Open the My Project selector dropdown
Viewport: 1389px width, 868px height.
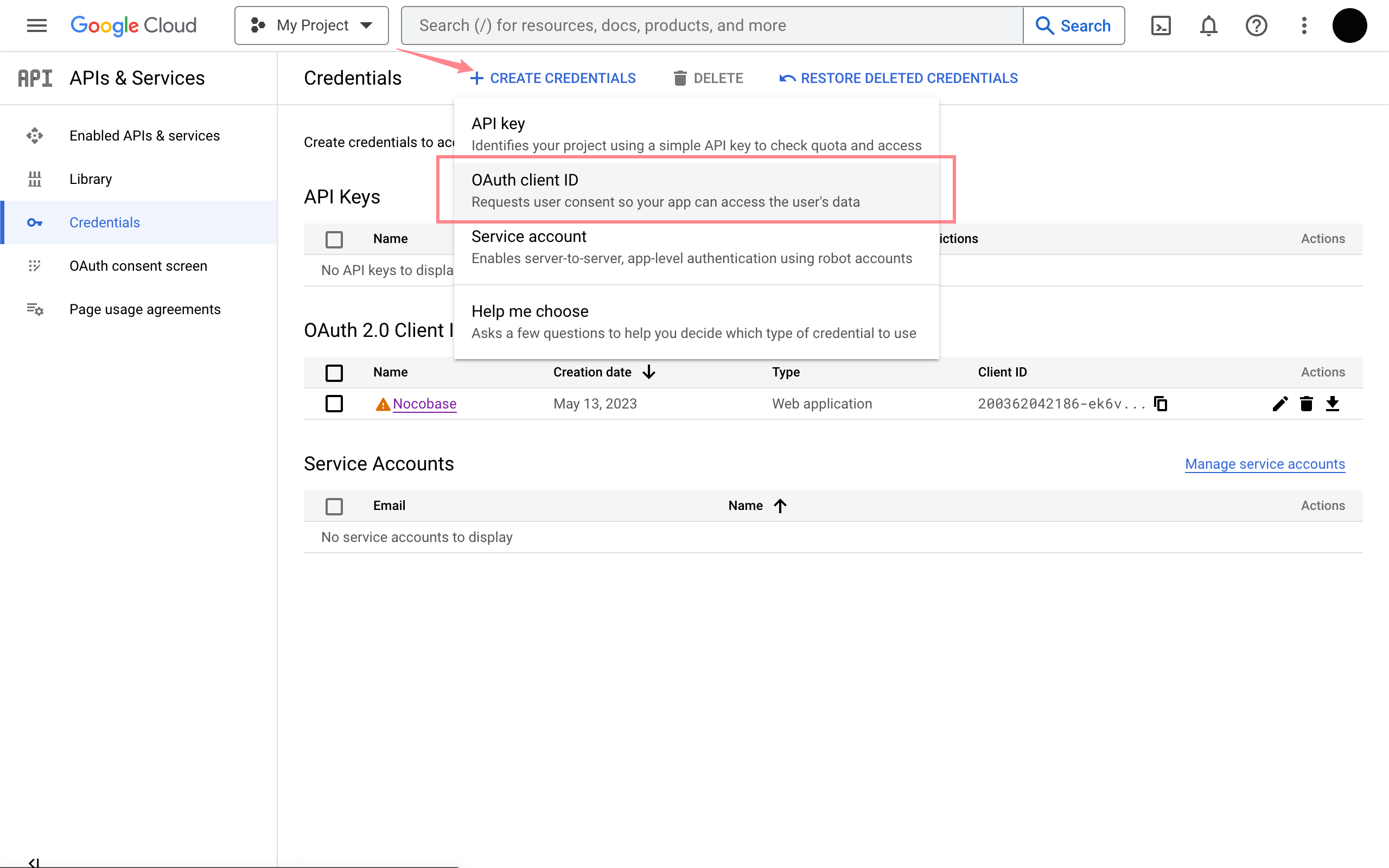(x=311, y=25)
